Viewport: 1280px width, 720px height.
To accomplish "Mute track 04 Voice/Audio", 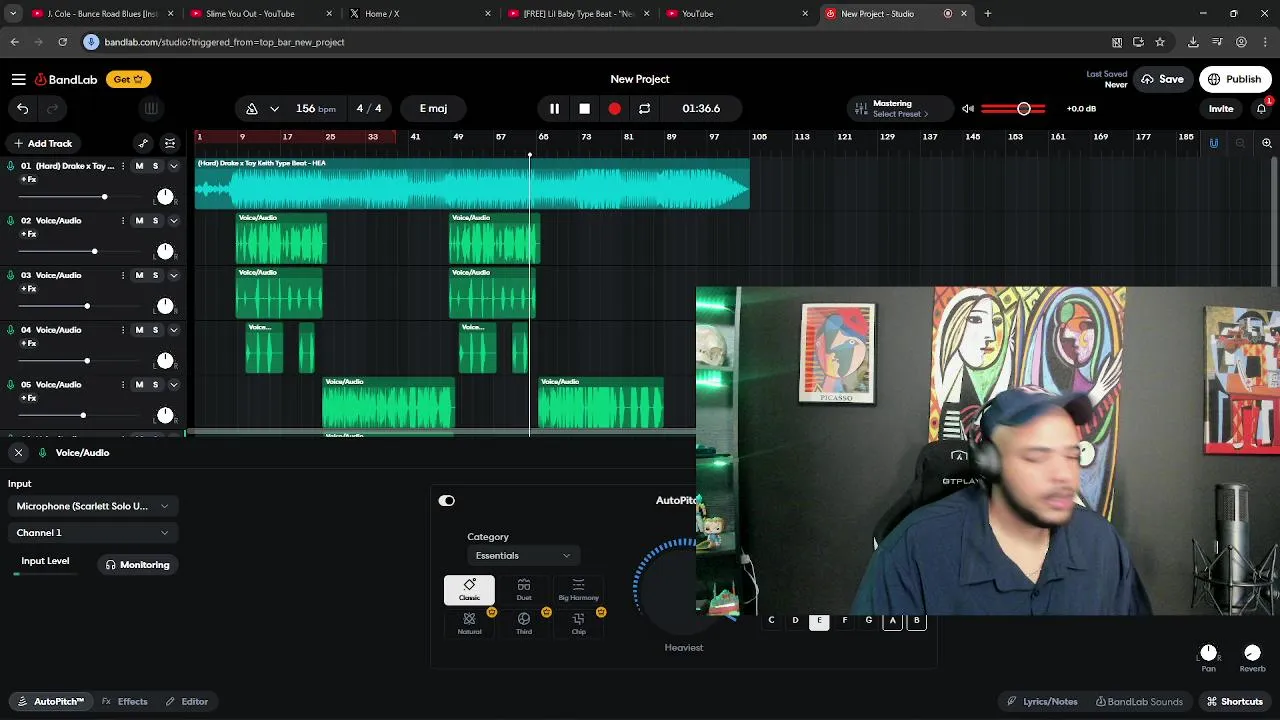I will (x=139, y=330).
